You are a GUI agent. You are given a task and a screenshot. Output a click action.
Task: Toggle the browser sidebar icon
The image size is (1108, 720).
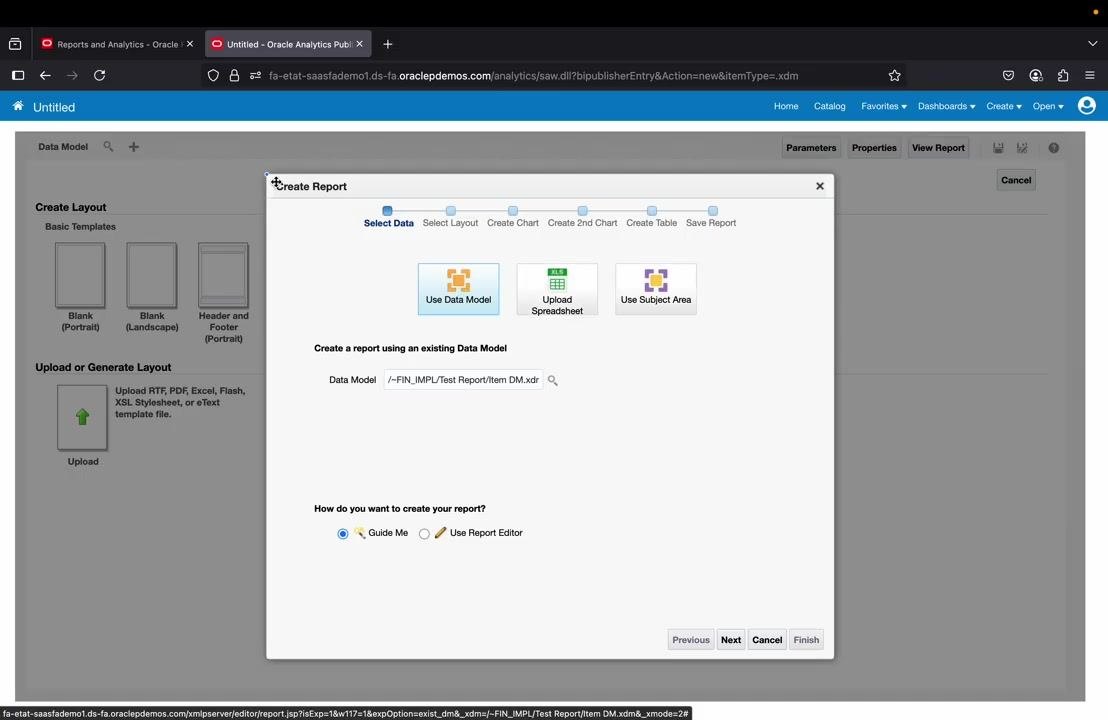click(18, 75)
